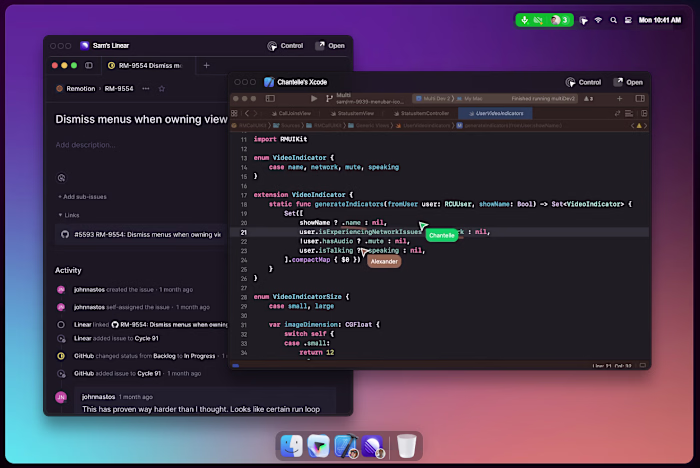
Task: Click Open on the Chantelle's Xcode window
Action: coord(628,82)
